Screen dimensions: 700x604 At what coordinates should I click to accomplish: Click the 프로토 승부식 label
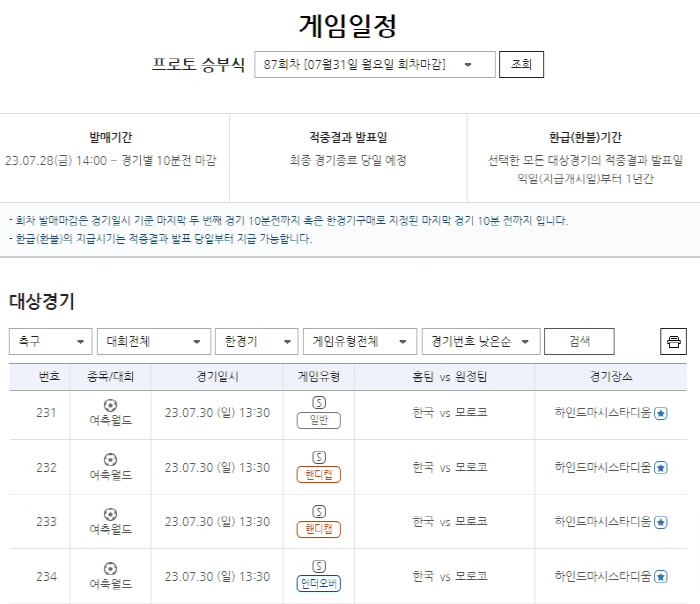[x=198, y=65]
